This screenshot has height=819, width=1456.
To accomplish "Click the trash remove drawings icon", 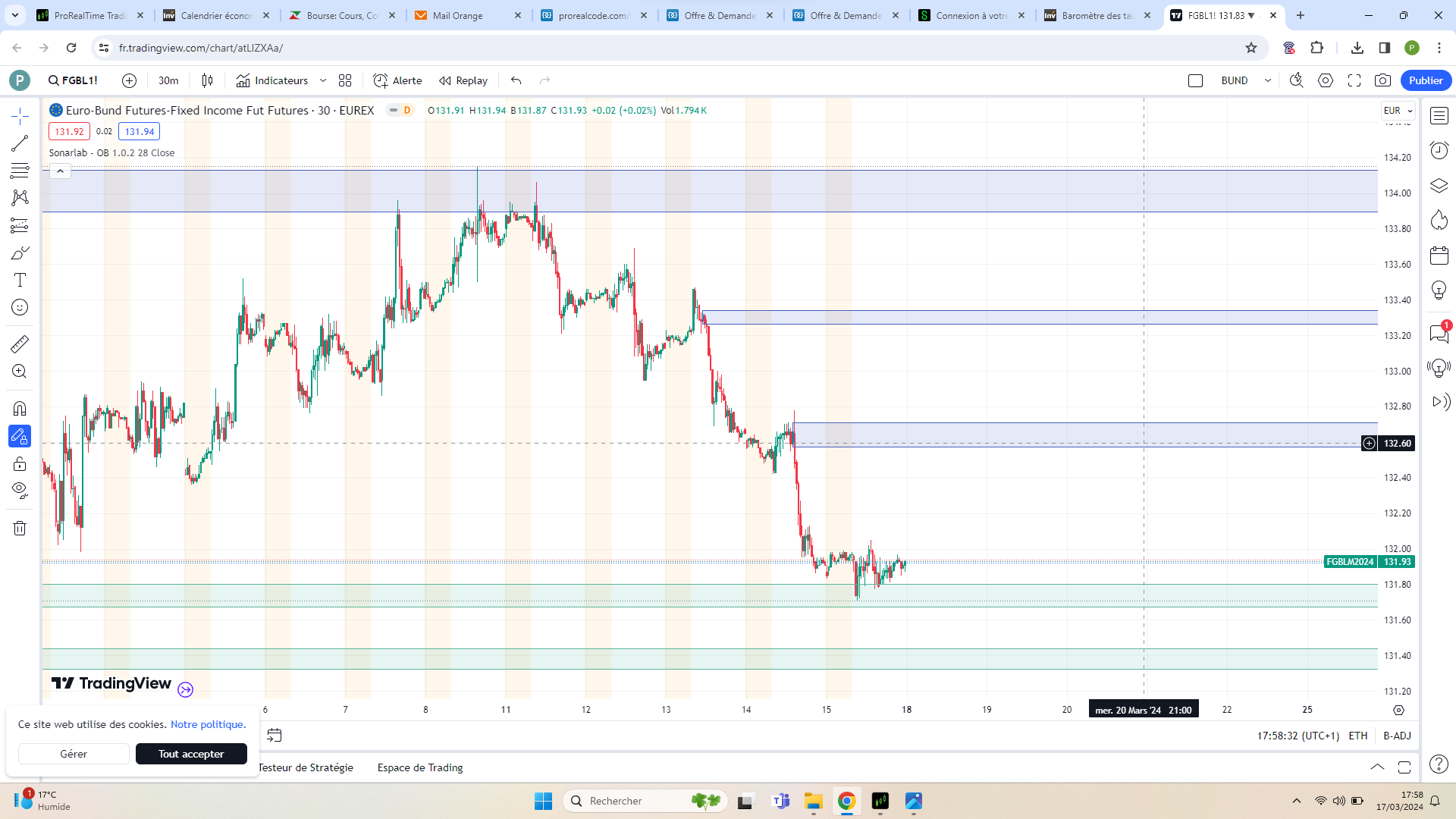I will point(20,528).
